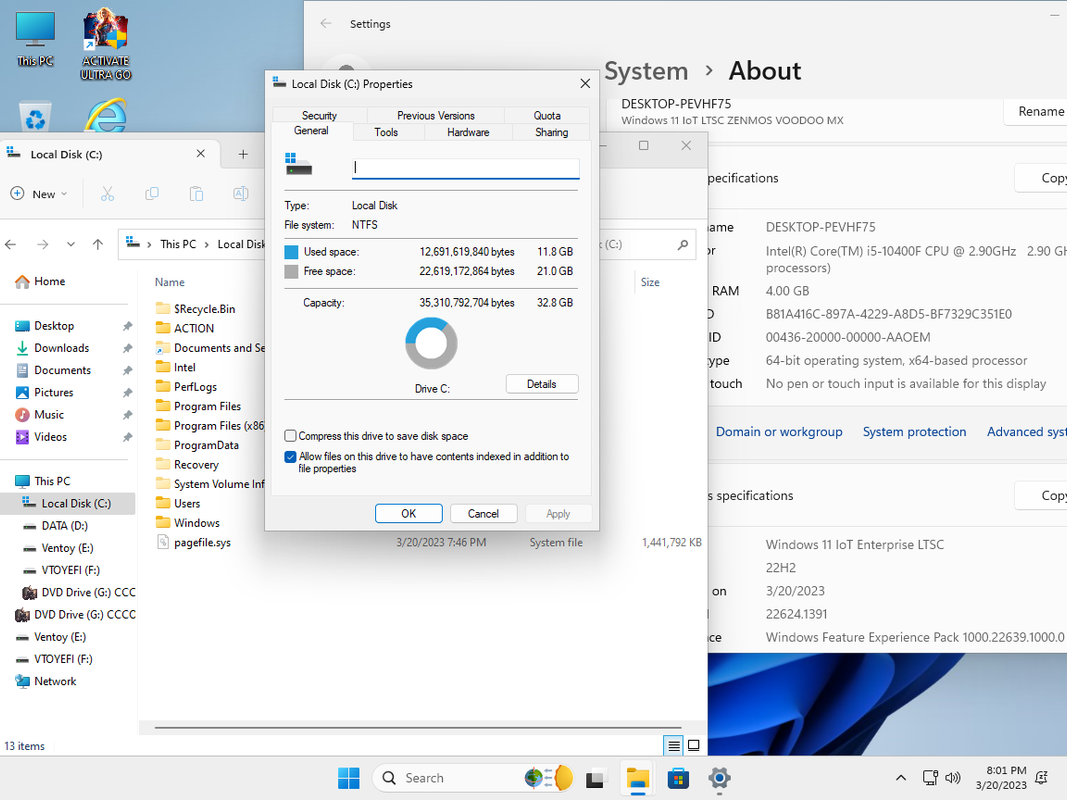Viewport: 1067px width, 800px height.
Task: Click the Rename icon in Explorer toolbar
Action: click(x=241, y=194)
